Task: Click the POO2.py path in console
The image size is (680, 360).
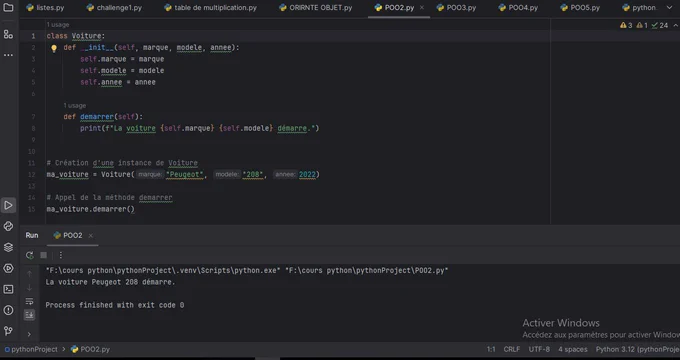Action: click(366, 270)
